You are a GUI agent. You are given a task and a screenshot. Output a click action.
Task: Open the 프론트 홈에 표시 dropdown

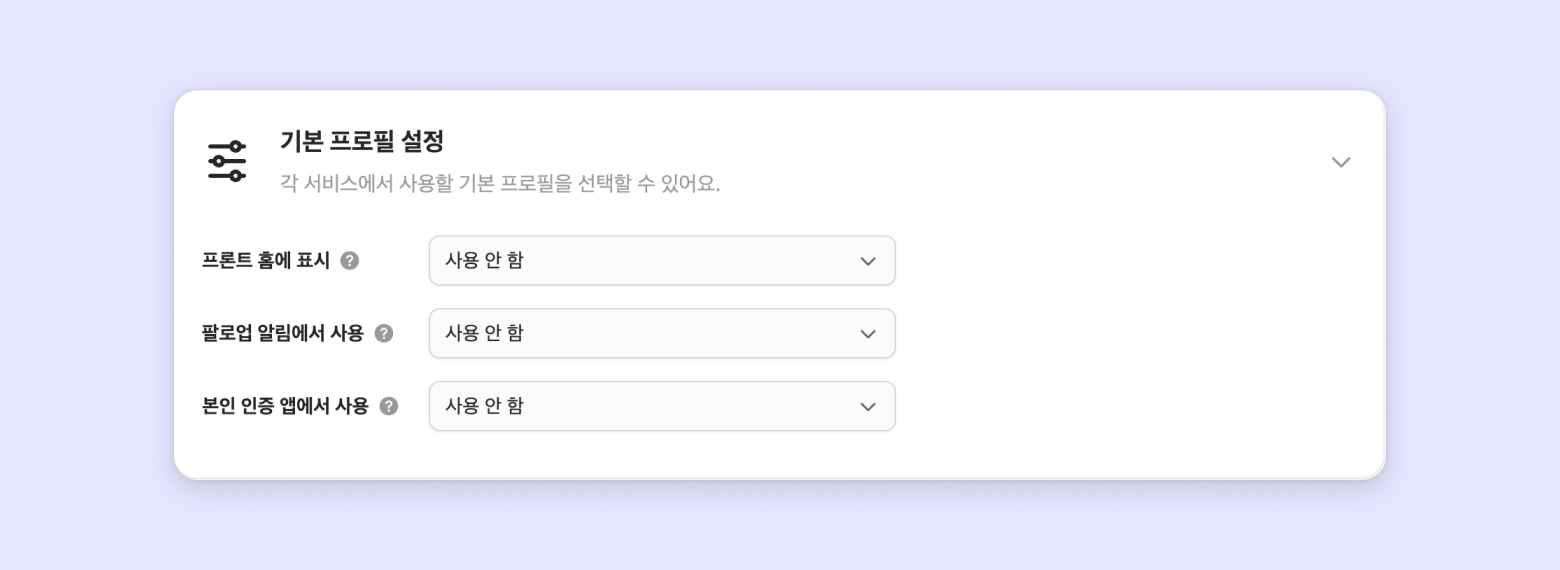(x=661, y=261)
